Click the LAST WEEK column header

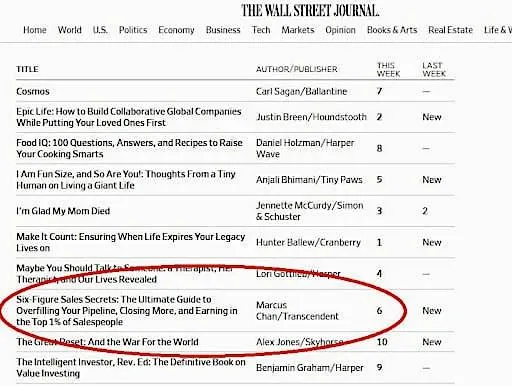coord(434,69)
